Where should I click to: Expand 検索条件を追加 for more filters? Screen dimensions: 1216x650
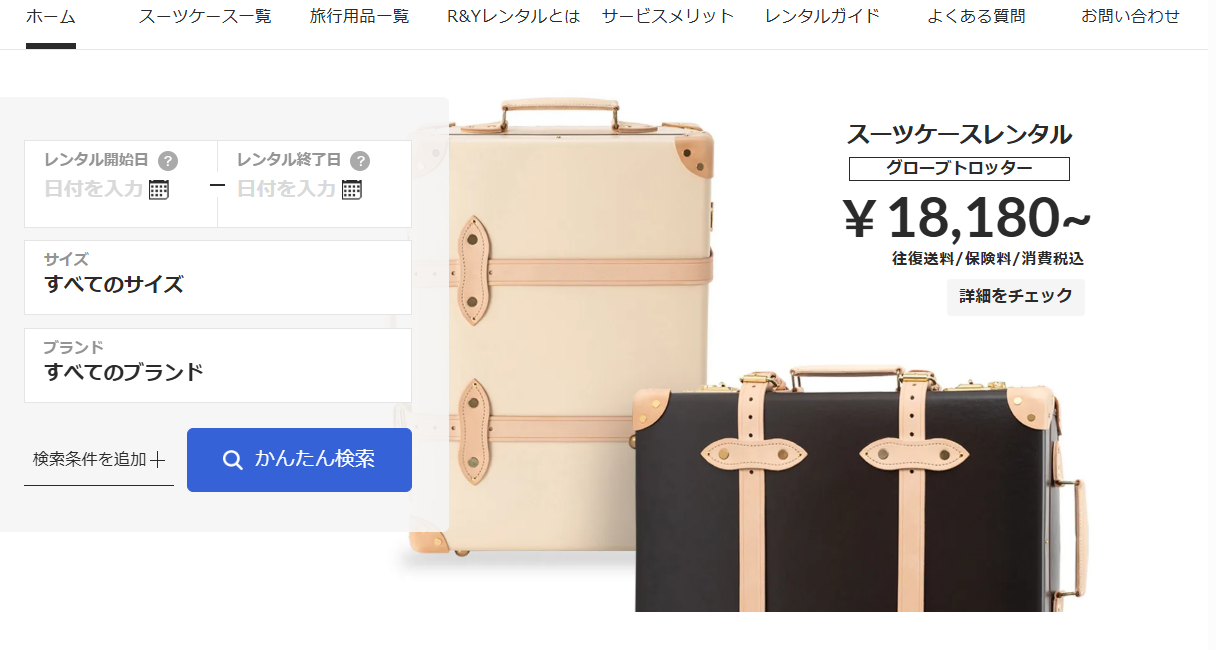(x=99, y=460)
